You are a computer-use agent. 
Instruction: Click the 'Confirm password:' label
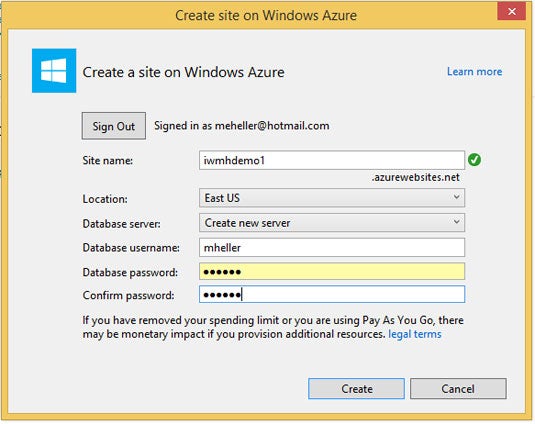pos(128,295)
